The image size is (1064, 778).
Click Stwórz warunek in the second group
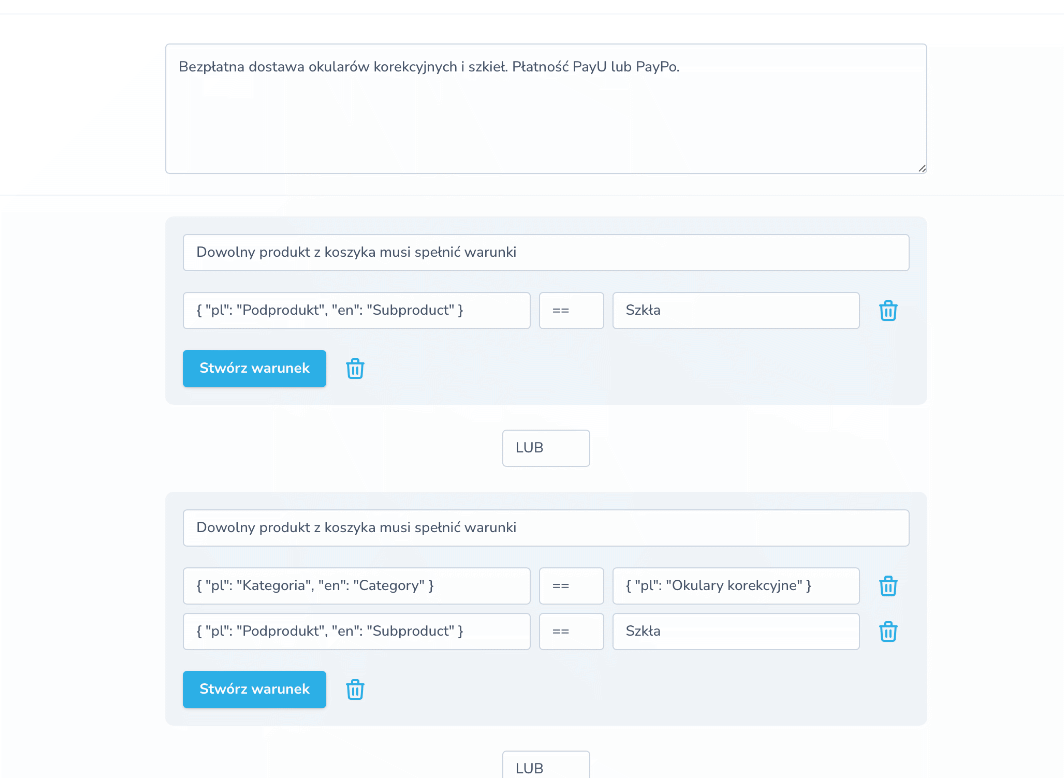(254, 689)
